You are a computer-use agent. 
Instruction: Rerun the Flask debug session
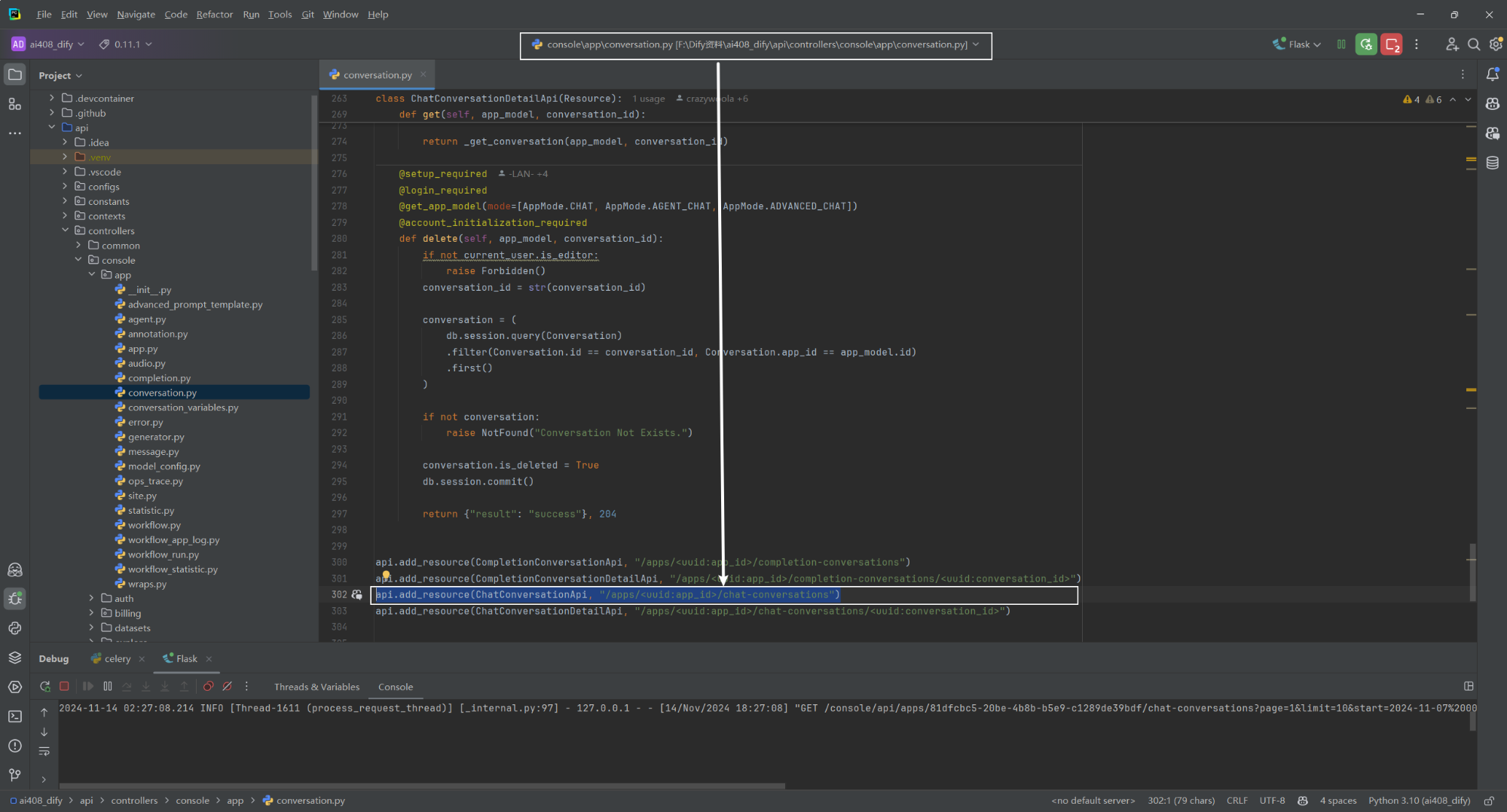coord(44,686)
